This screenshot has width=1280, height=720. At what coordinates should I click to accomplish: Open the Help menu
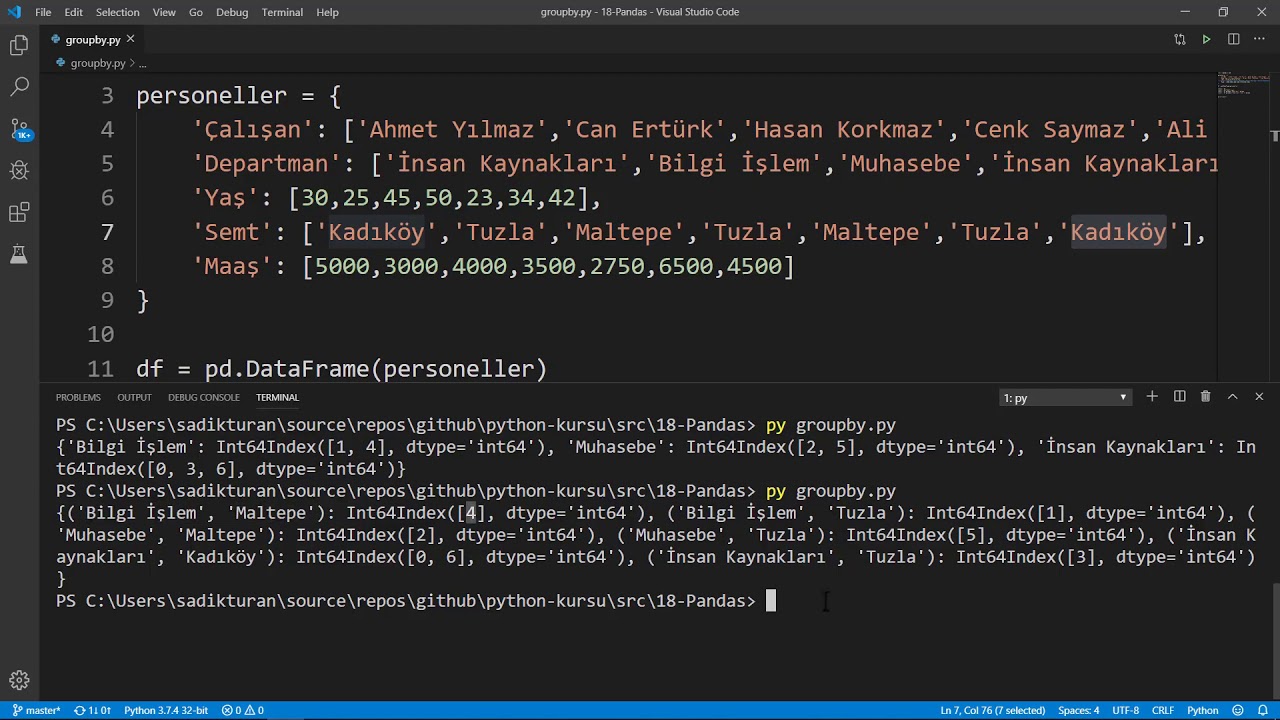(x=327, y=12)
